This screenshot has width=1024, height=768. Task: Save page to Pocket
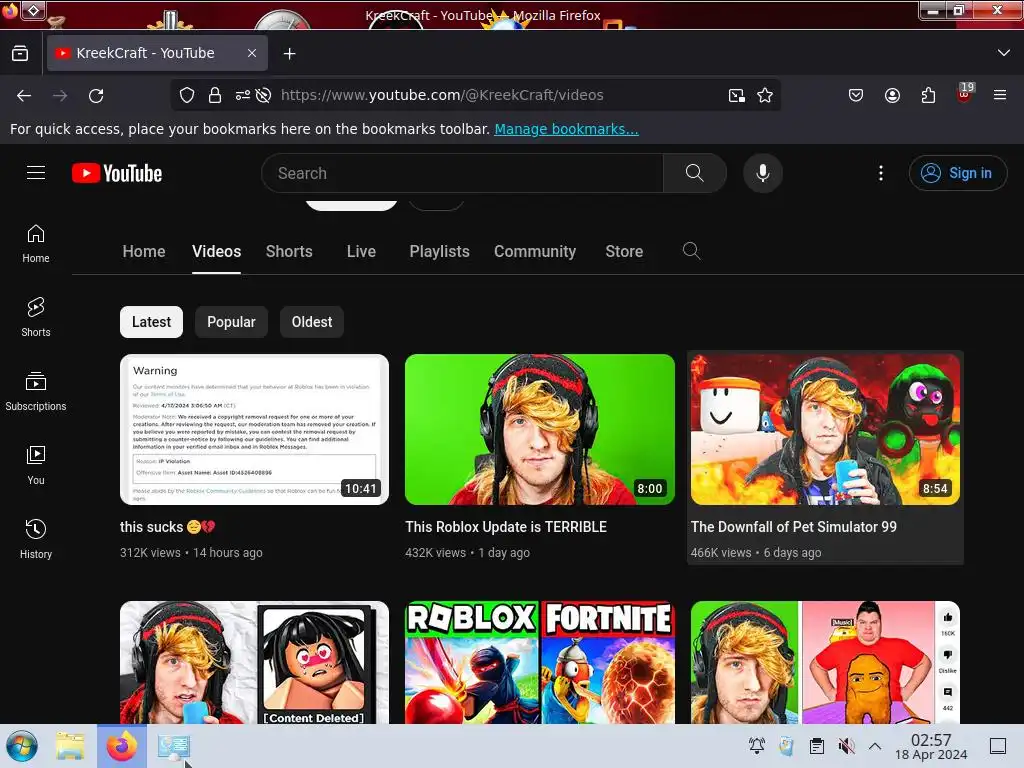click(856, 95)
